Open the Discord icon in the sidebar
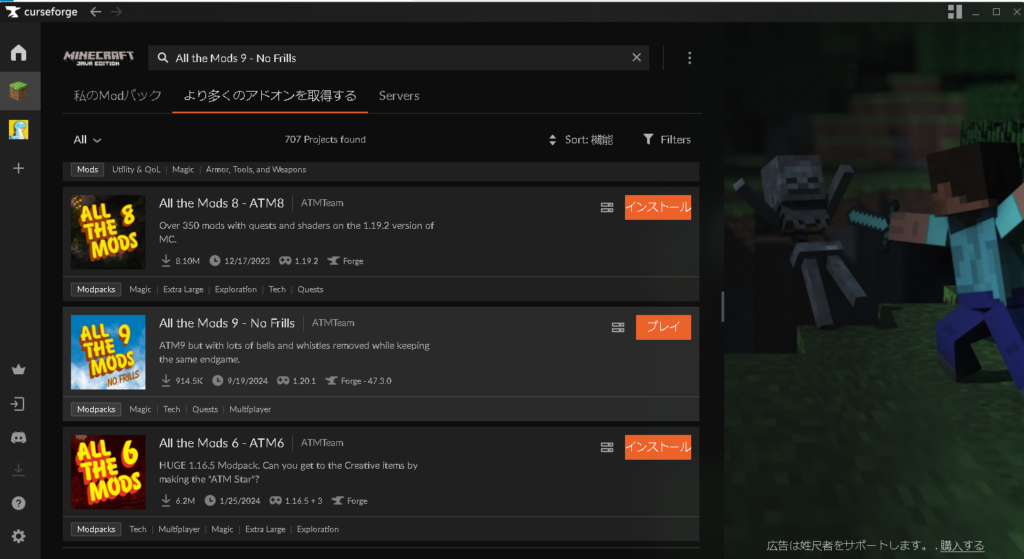The height and width of the screenshot is (559, 1024). click(18, 437)
